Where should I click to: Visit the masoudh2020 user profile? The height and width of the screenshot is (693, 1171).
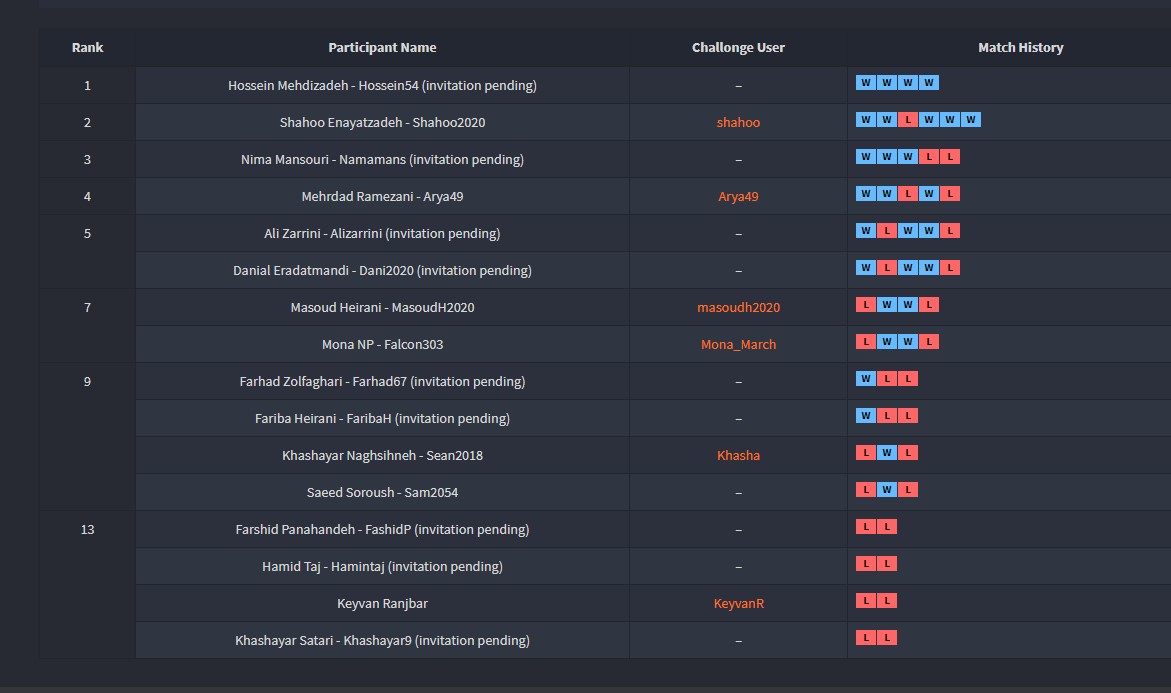738,307
